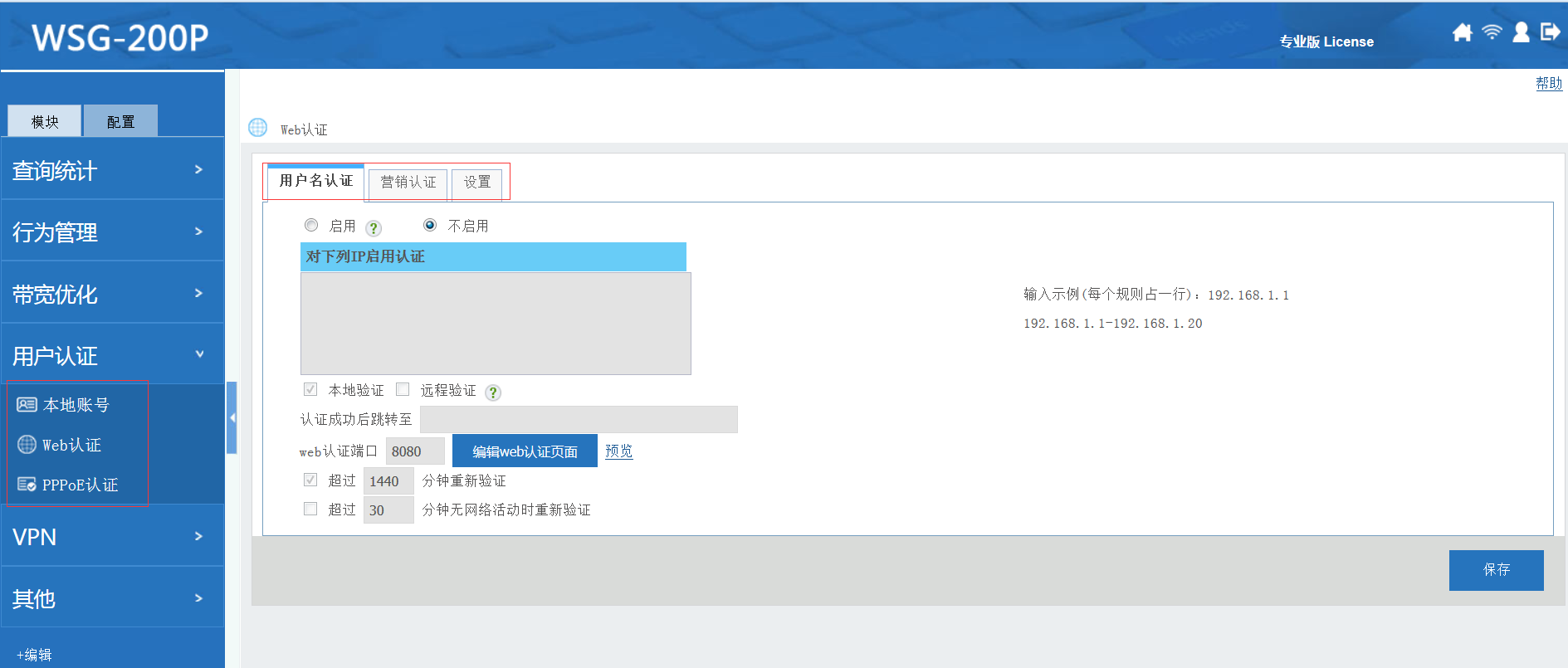Check the 远程验证 checkbox
The image size is (1568, 668).
(x=403, y=389)
